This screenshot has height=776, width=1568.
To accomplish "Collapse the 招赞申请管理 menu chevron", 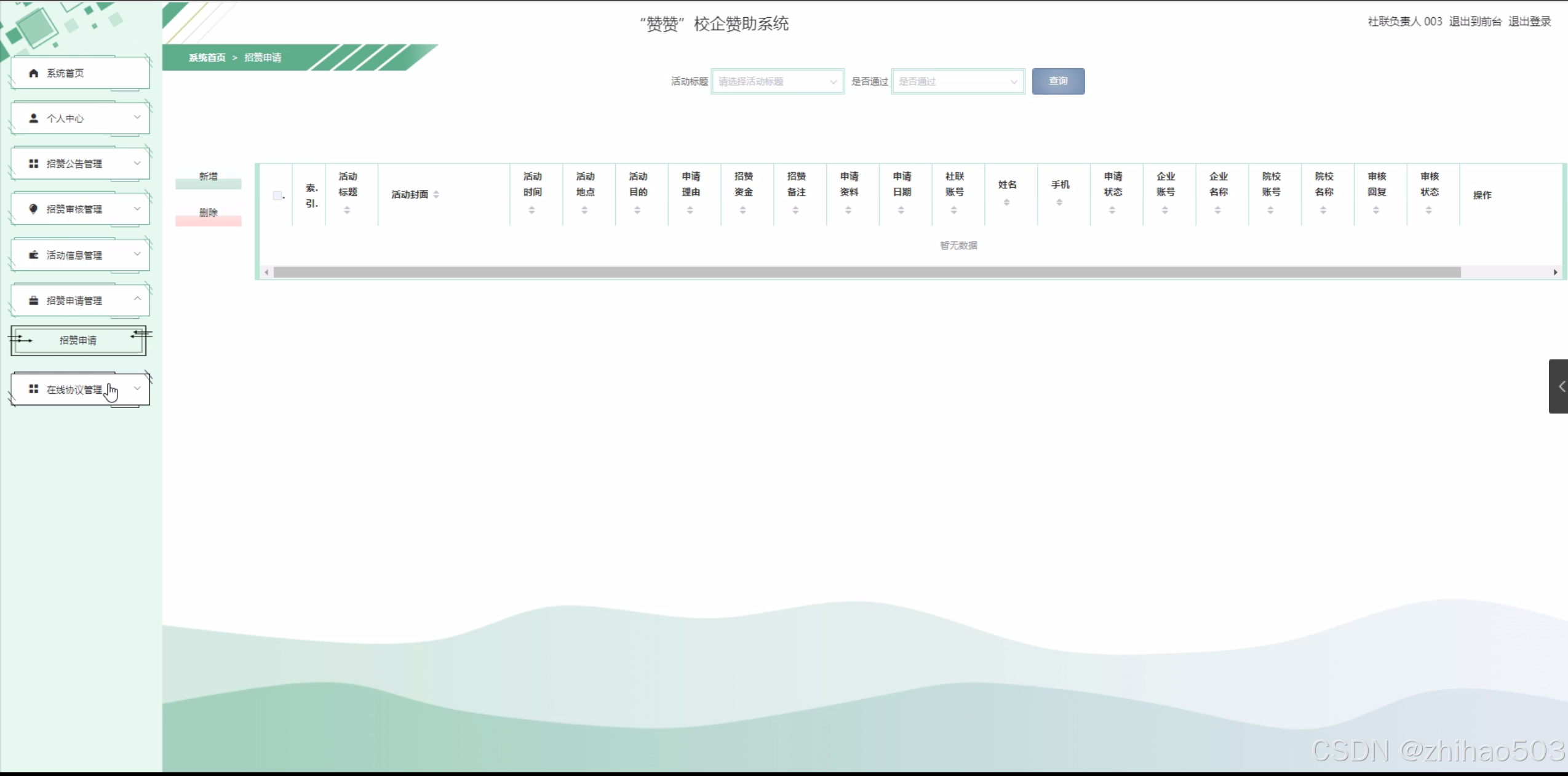I will 137,298.
